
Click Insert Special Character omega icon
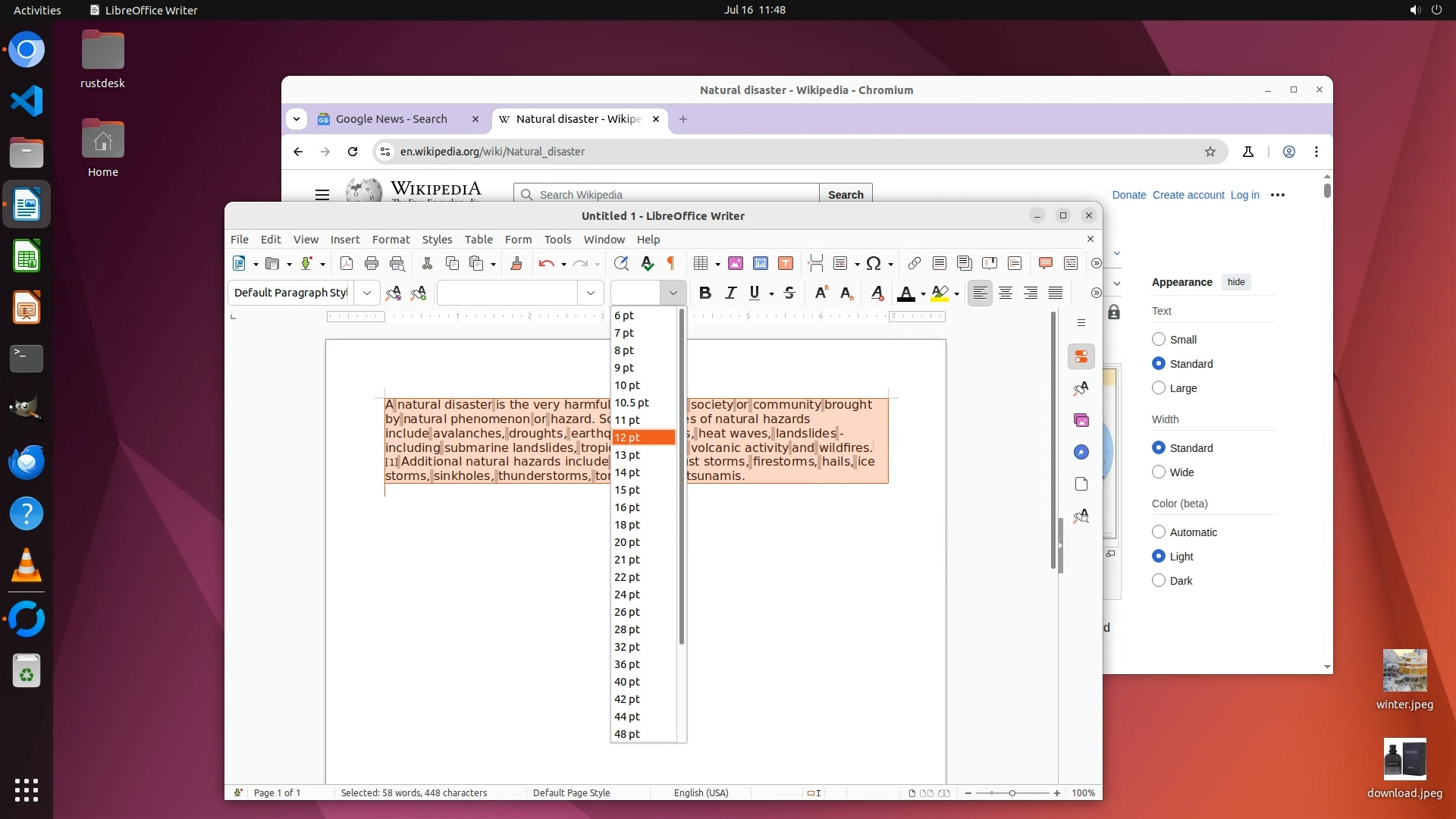click(x=874, y=263)
